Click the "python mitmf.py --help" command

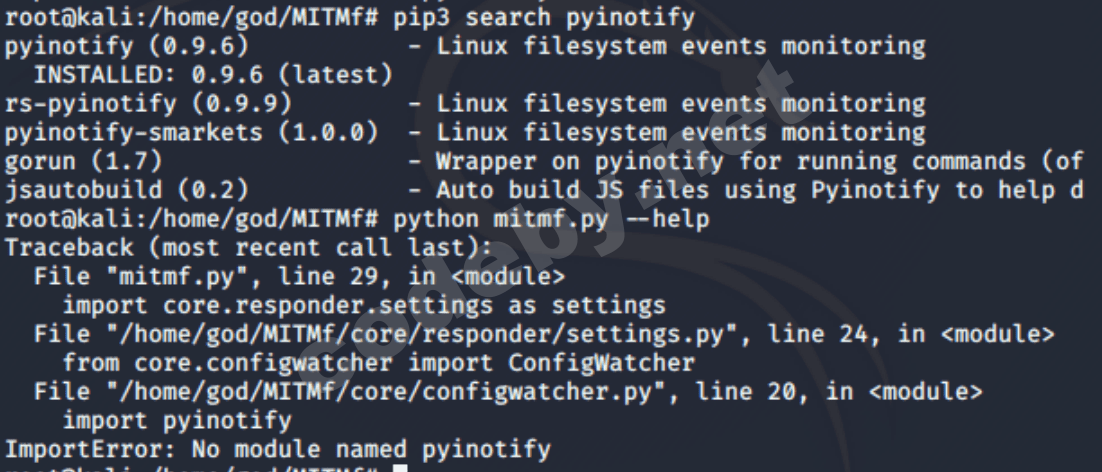(x=552, y=218)
